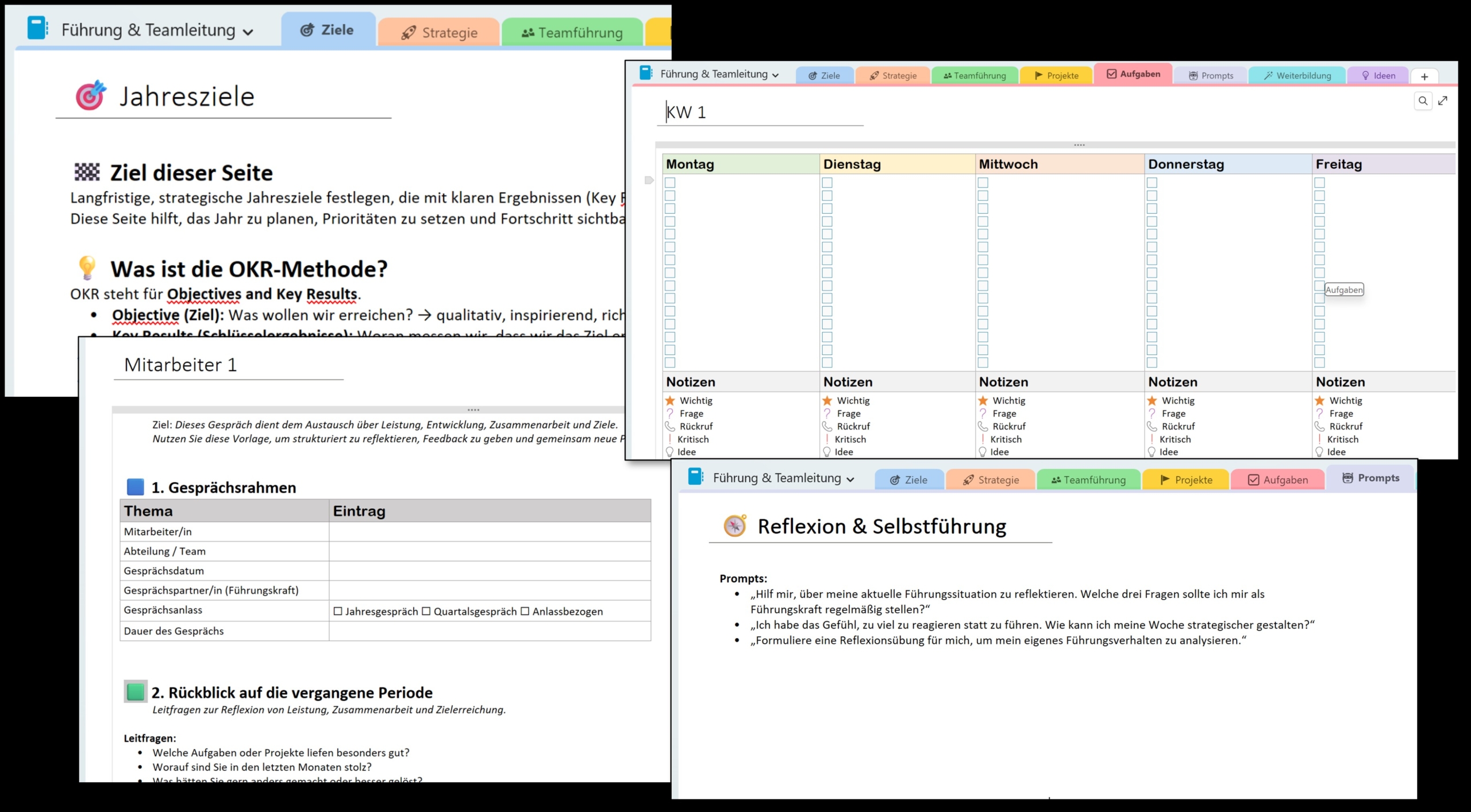Screen dimensions: 1471x812
Task: Select the Idee lightbulb tag under Freitag
Action: click(x=1319, y=452)
